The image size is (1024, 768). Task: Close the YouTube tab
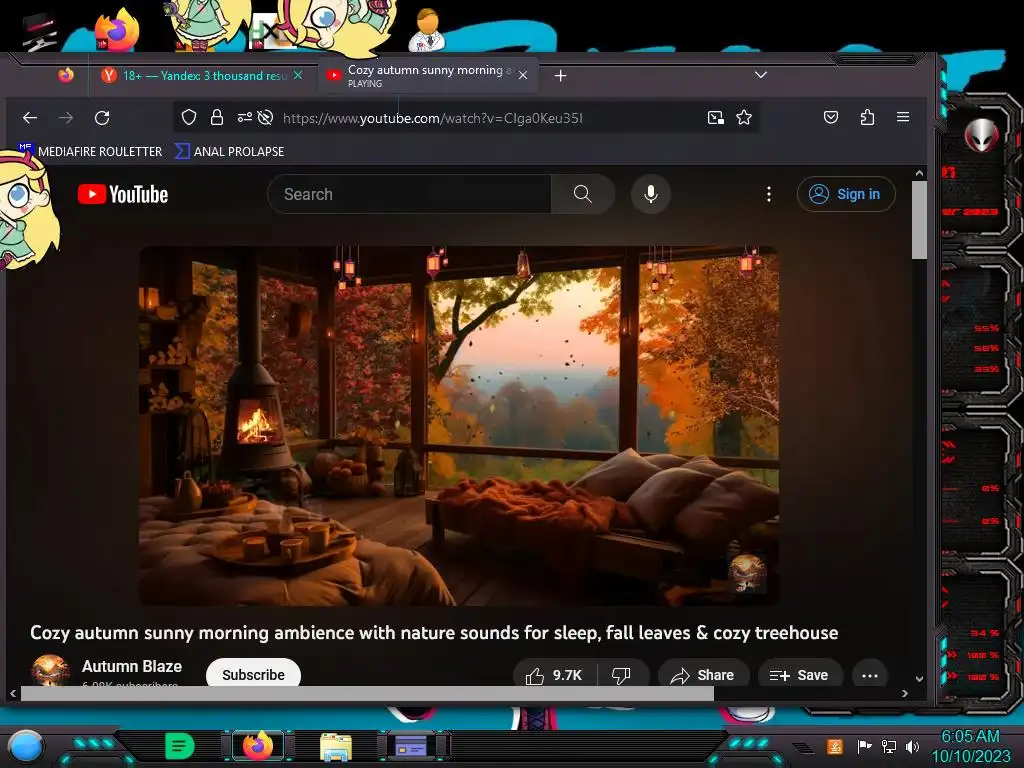tap(523, 75)
